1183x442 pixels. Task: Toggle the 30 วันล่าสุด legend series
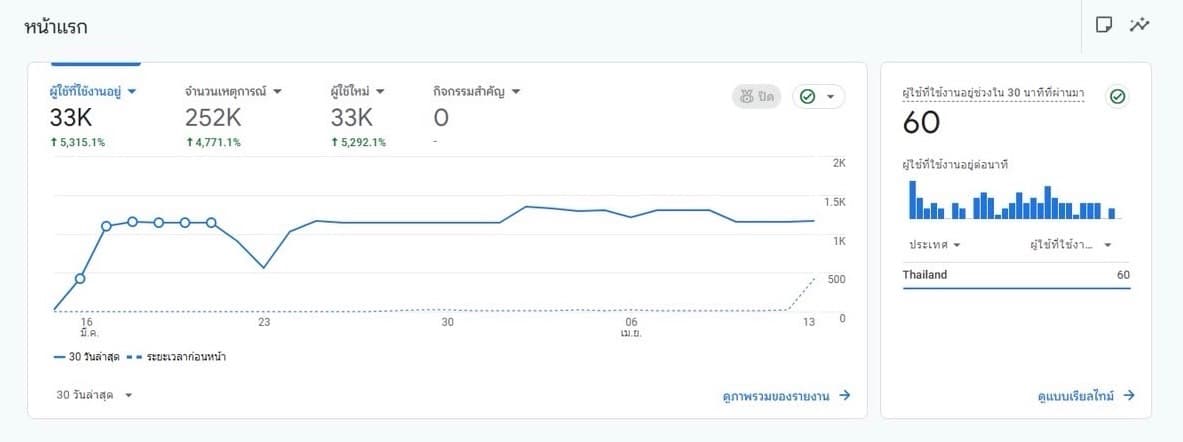(x=90, y=357)
